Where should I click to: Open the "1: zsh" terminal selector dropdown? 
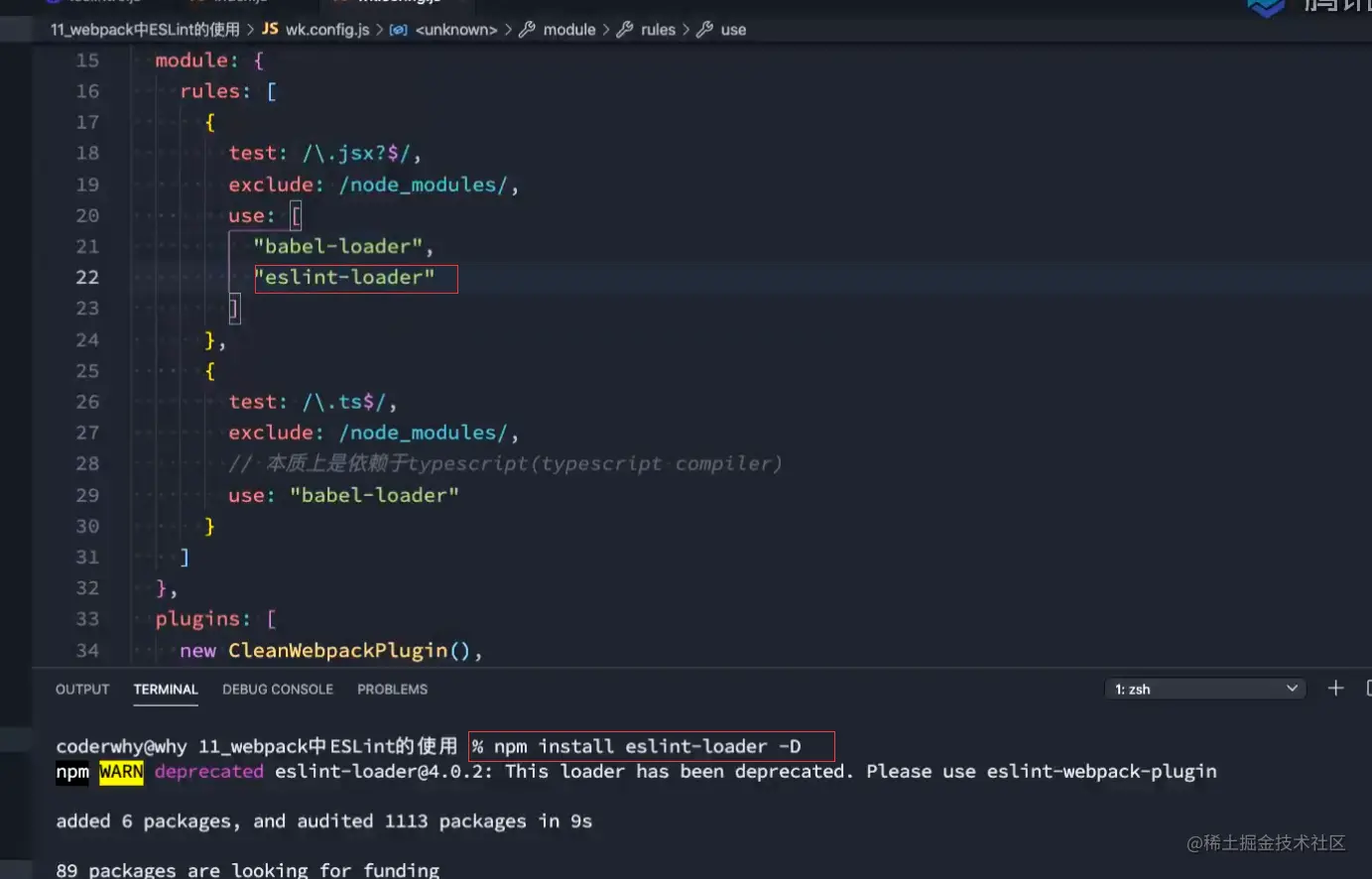(x=1205, y=689)
